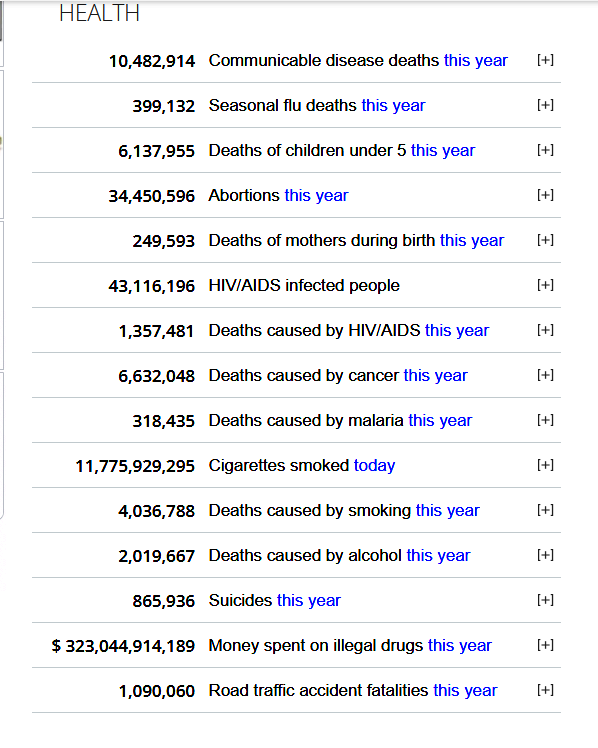Image resolution: width=598 pixels, height=748 pixels.
Task: Expand Road traffic accident fatalities row
Action: [x=545, y=690]
